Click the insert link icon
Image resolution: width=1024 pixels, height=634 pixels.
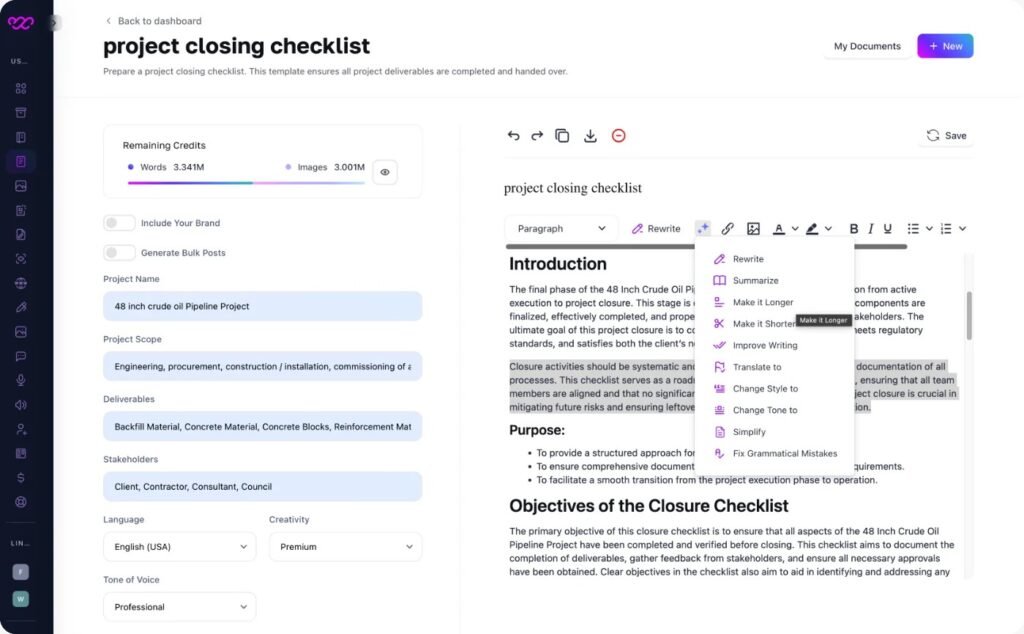tap(728, 228)
